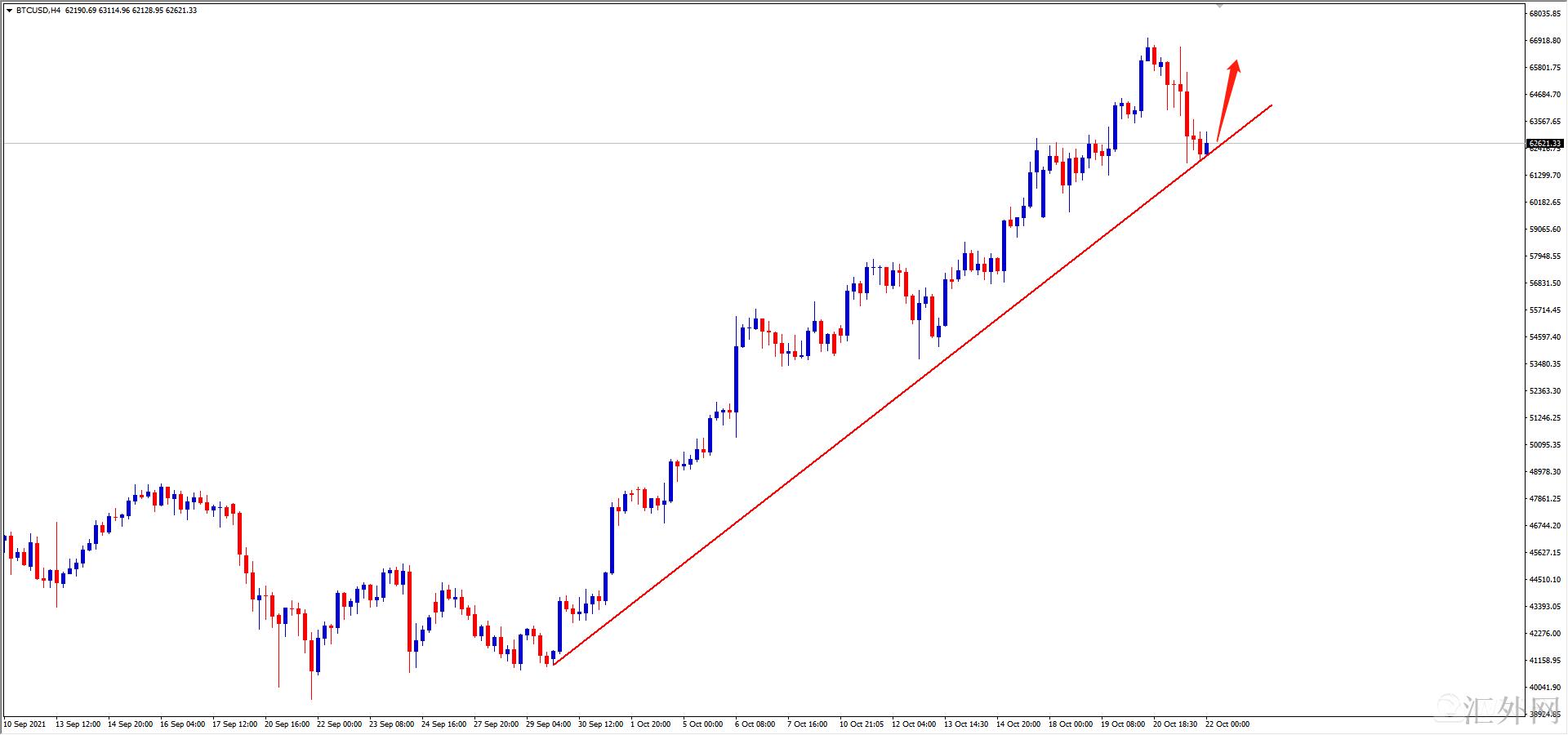Screen dimensions: 1568x735
Task: Select the 60182.65 price scale value
Action: point(1544,203)
